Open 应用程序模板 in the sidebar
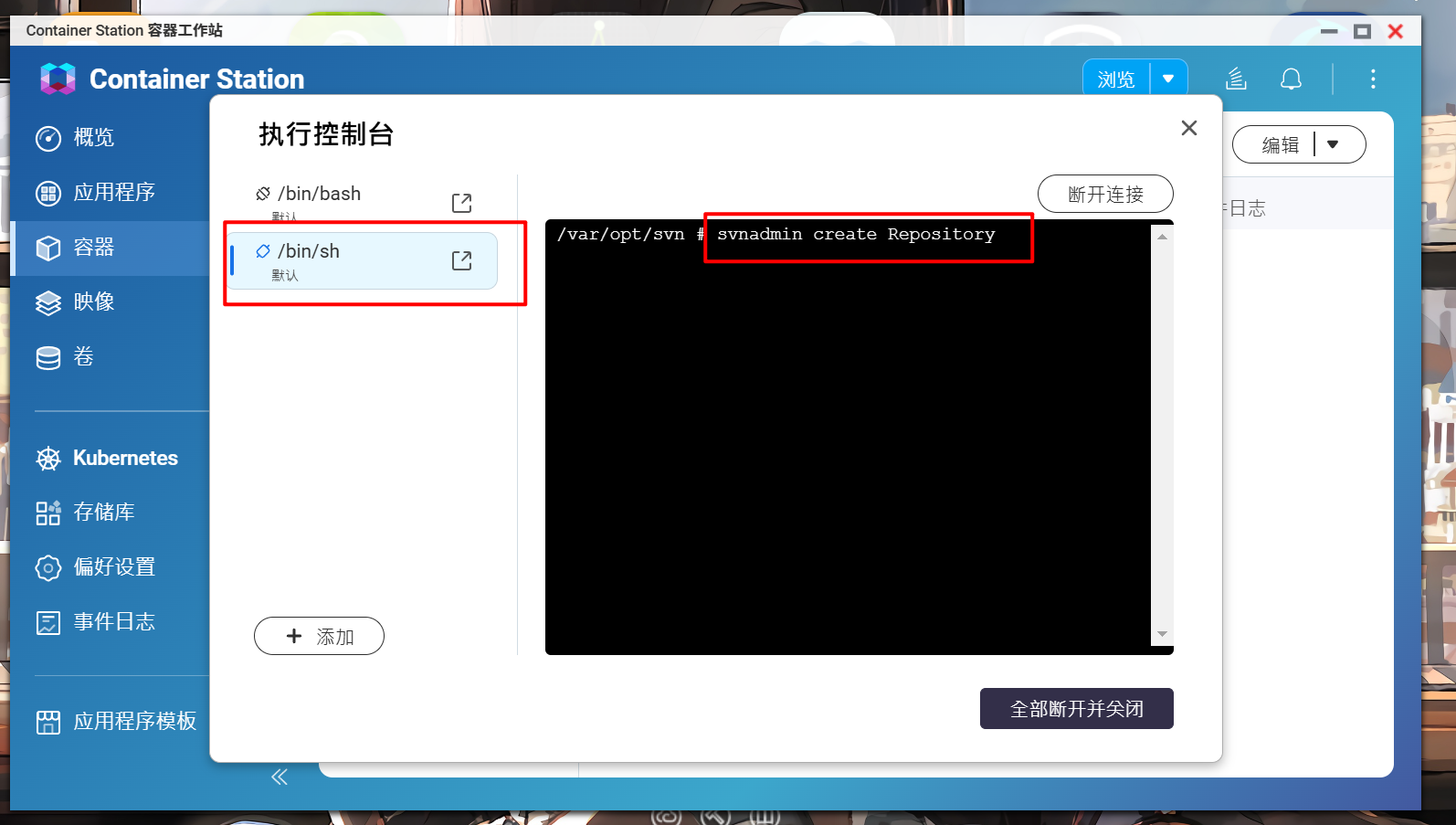1456x825 pixels. (134, 722)
